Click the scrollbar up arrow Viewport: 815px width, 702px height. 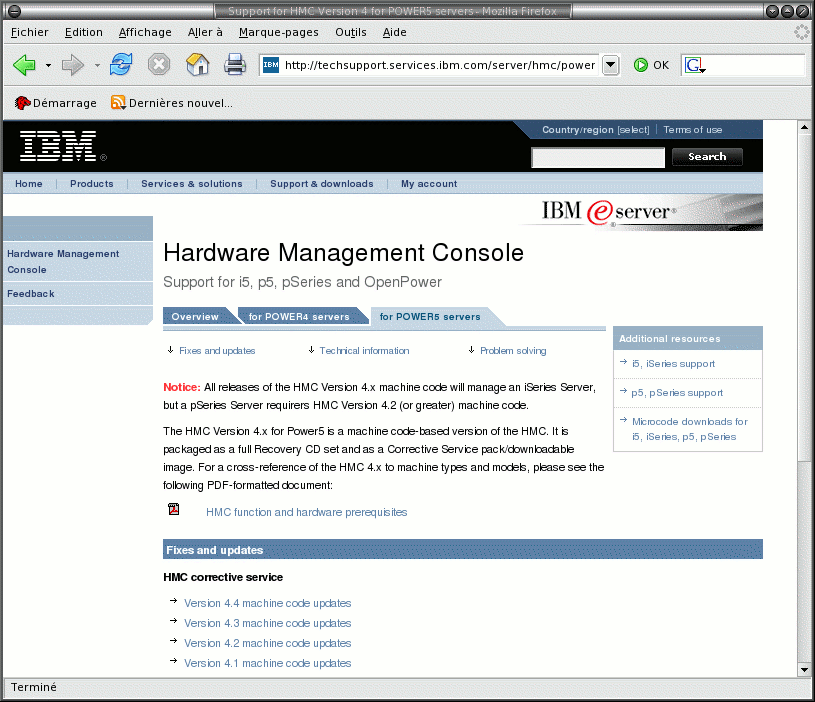coord(804,127)
